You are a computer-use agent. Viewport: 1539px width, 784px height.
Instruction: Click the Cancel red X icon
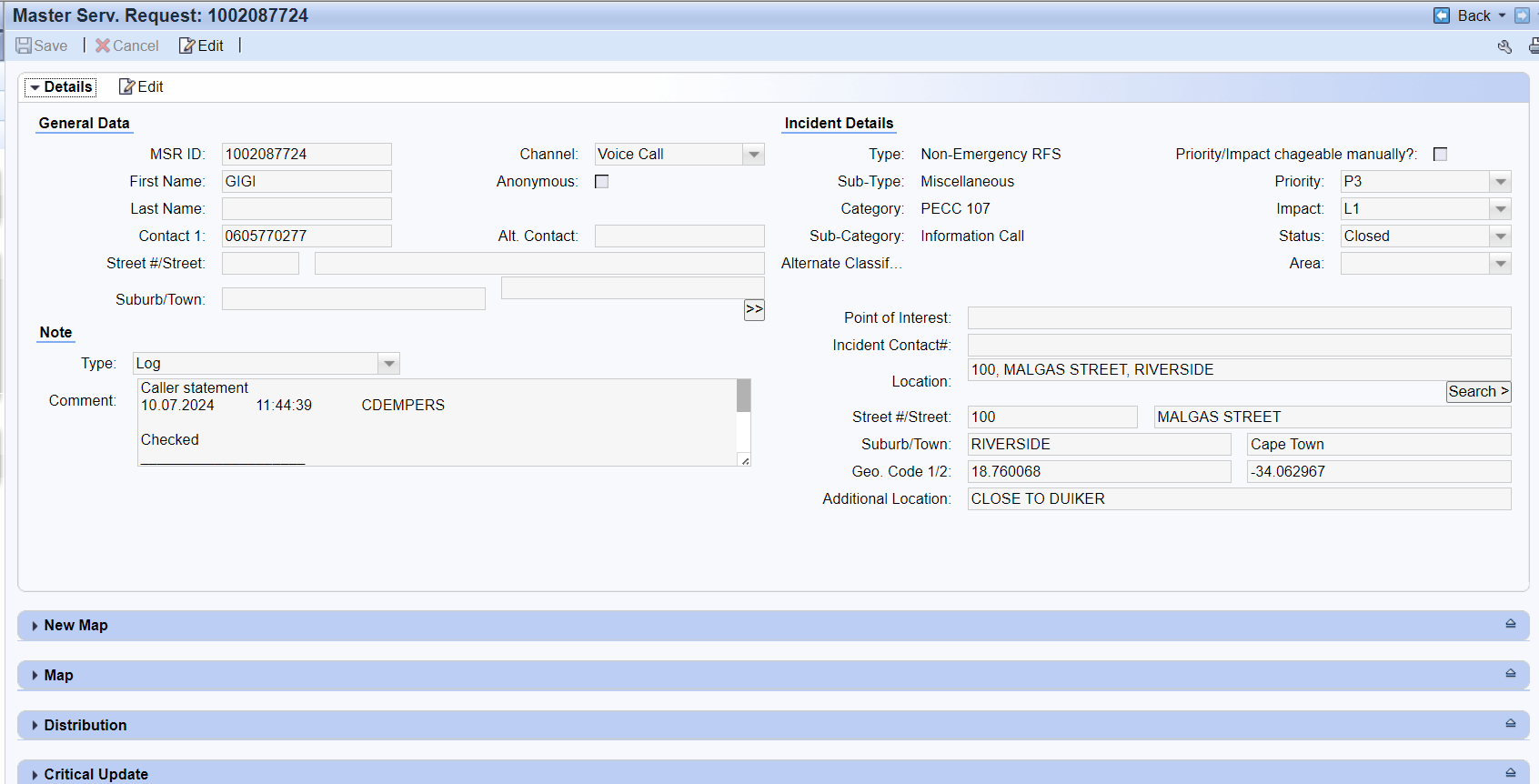tap(103, 45)
